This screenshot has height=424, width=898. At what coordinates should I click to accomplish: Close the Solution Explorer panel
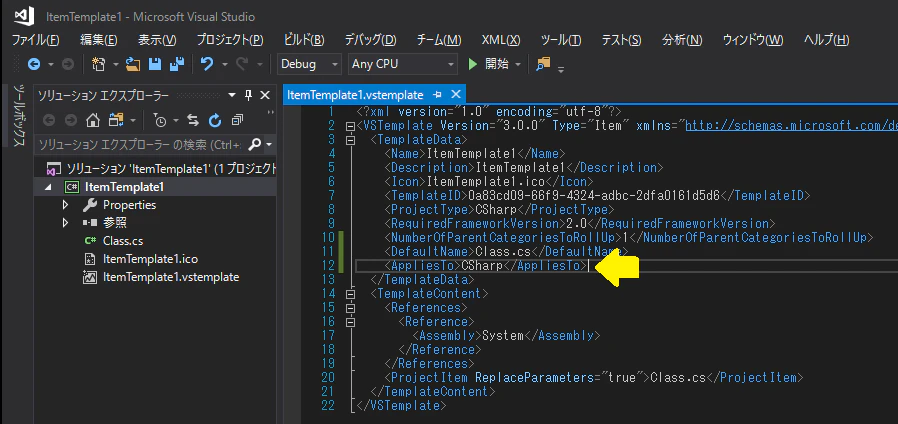coord(265,95)
